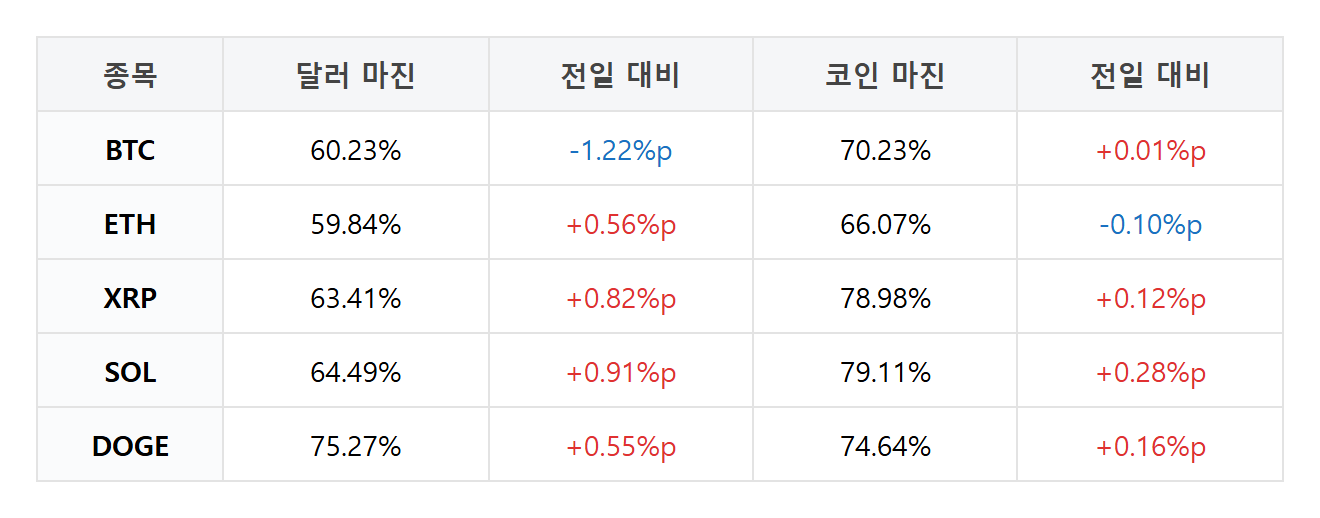Click the SOL row label
The height and width of the screenshot is (518, 1320).
coord(130,373)
